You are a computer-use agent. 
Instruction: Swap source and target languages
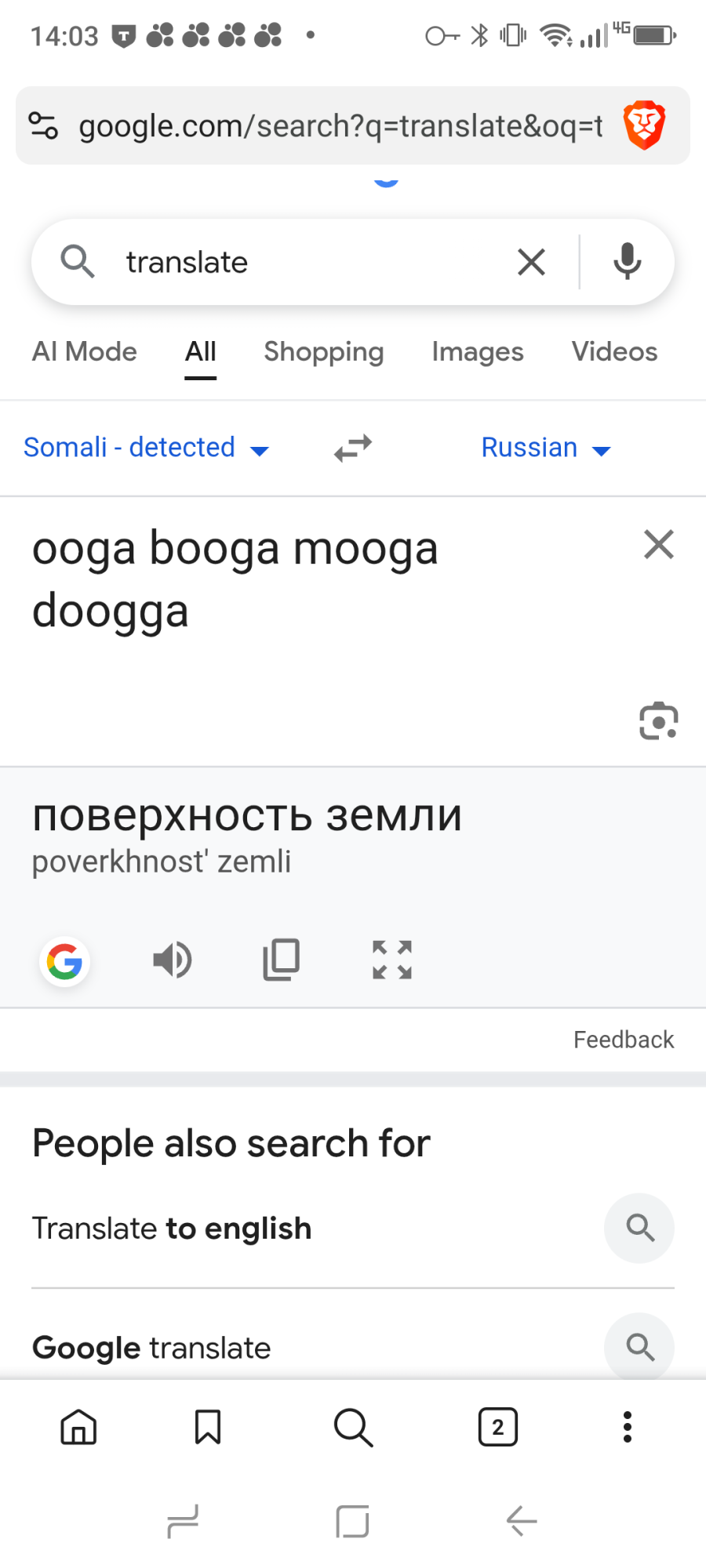click(353, 448)
